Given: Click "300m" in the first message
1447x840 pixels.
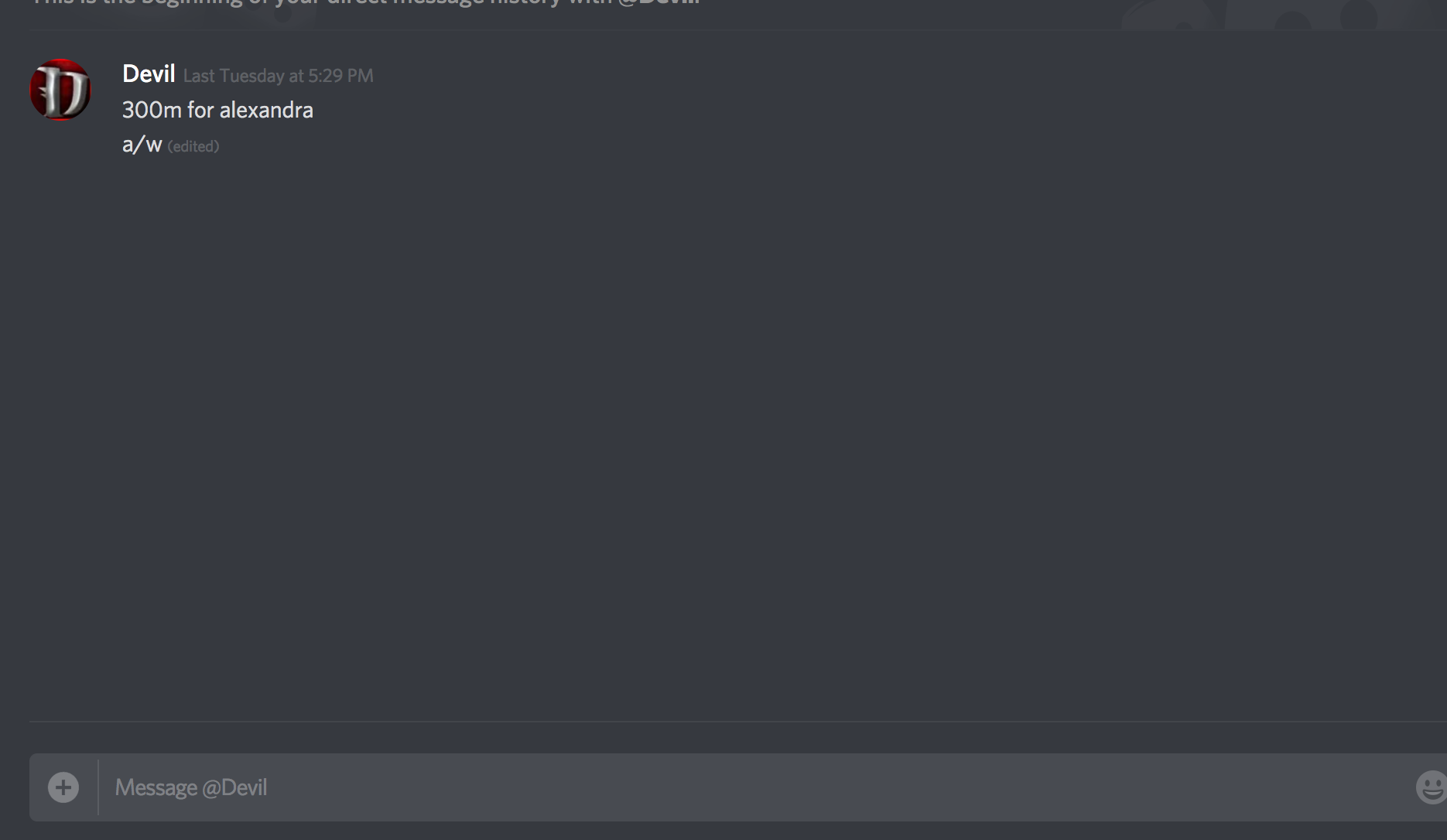Looking at the screenshot, I should [152, 111].
